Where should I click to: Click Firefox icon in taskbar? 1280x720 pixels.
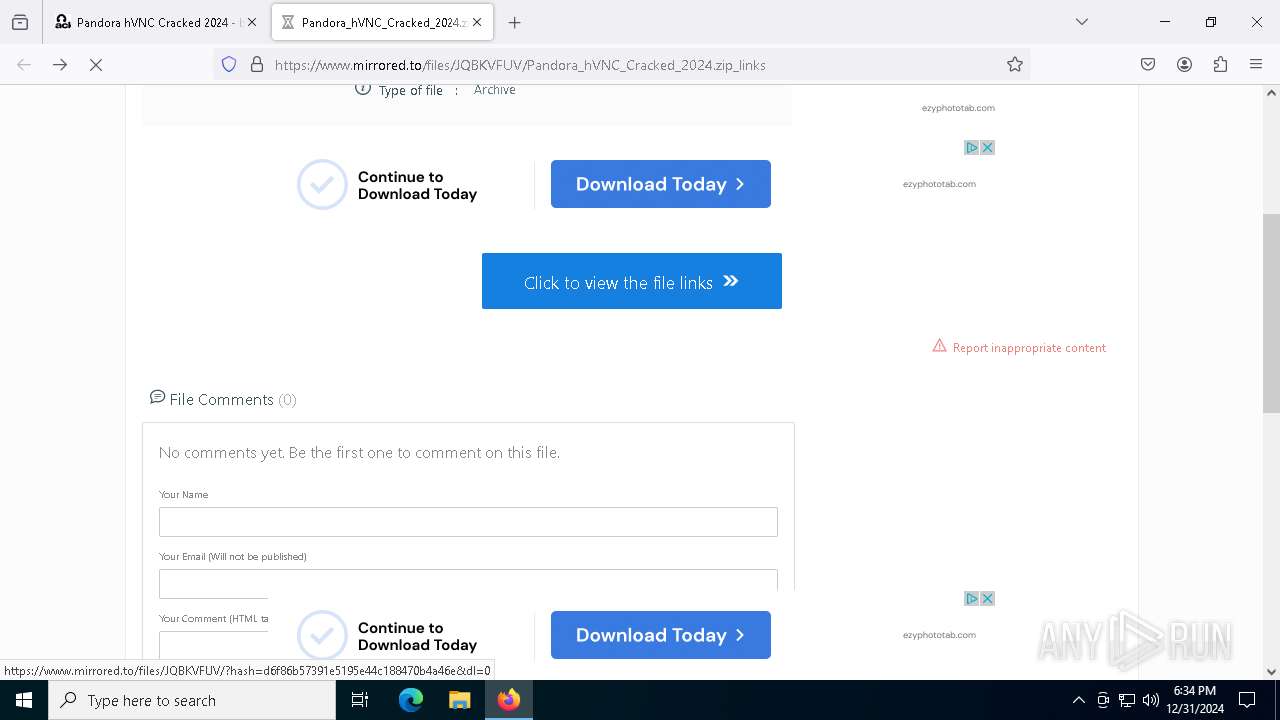[x=508, y=700]
